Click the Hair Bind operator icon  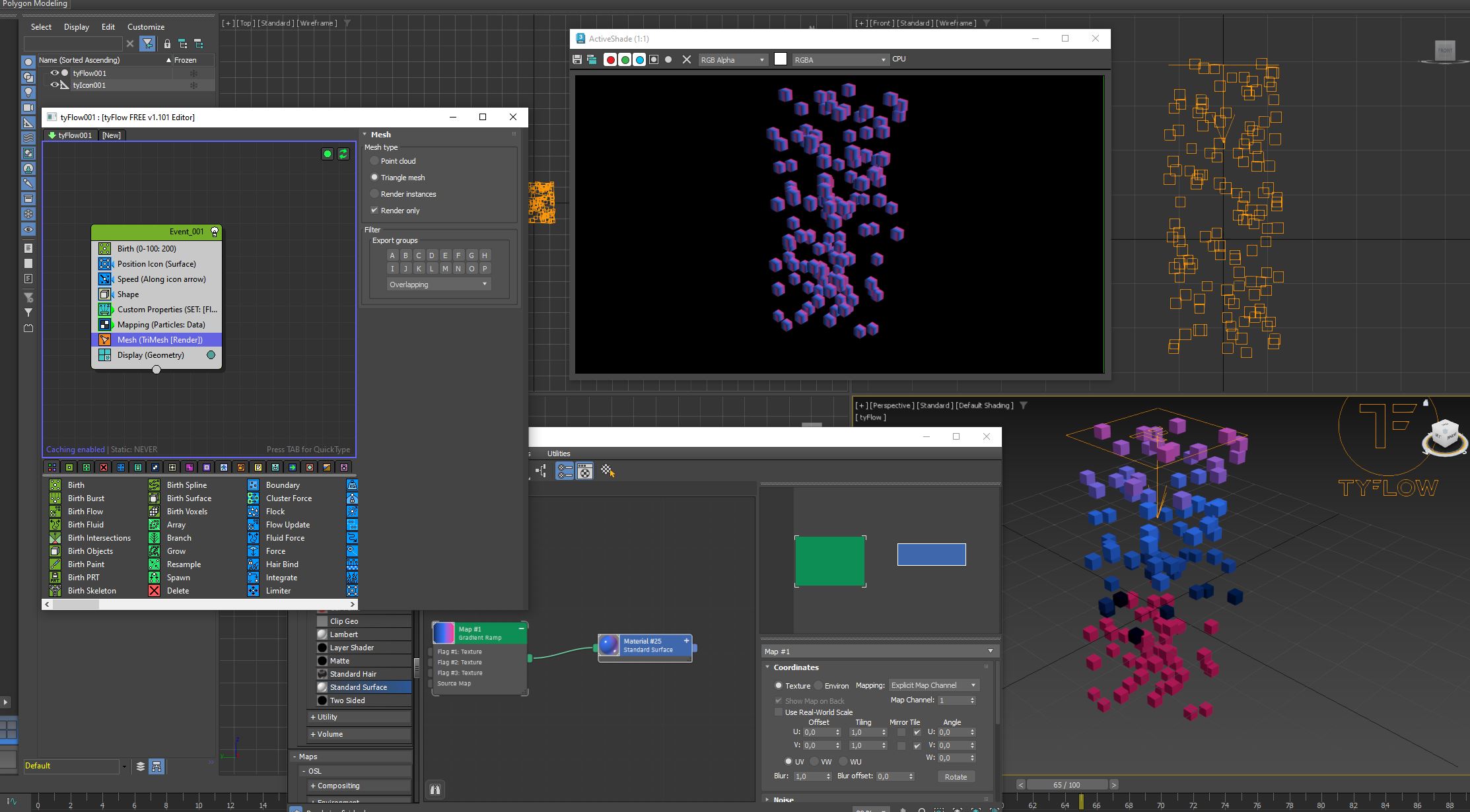tap(254, 564)
